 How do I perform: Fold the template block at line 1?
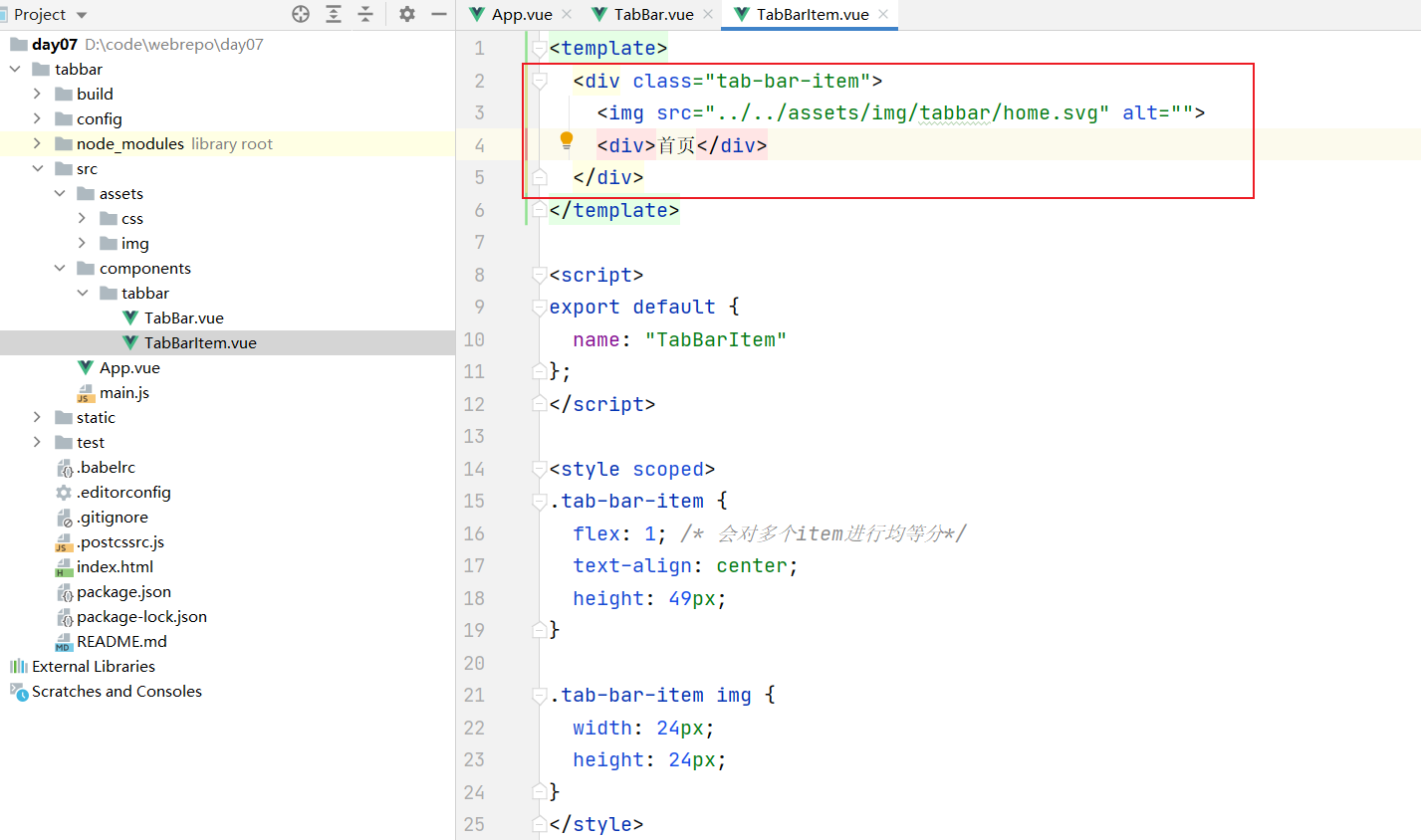(539, 48)
